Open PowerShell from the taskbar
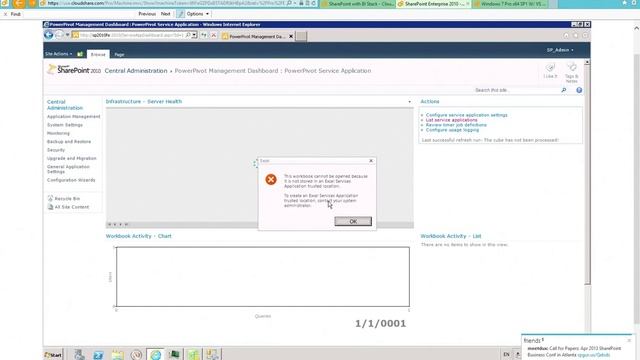 [x=98, y=355]
